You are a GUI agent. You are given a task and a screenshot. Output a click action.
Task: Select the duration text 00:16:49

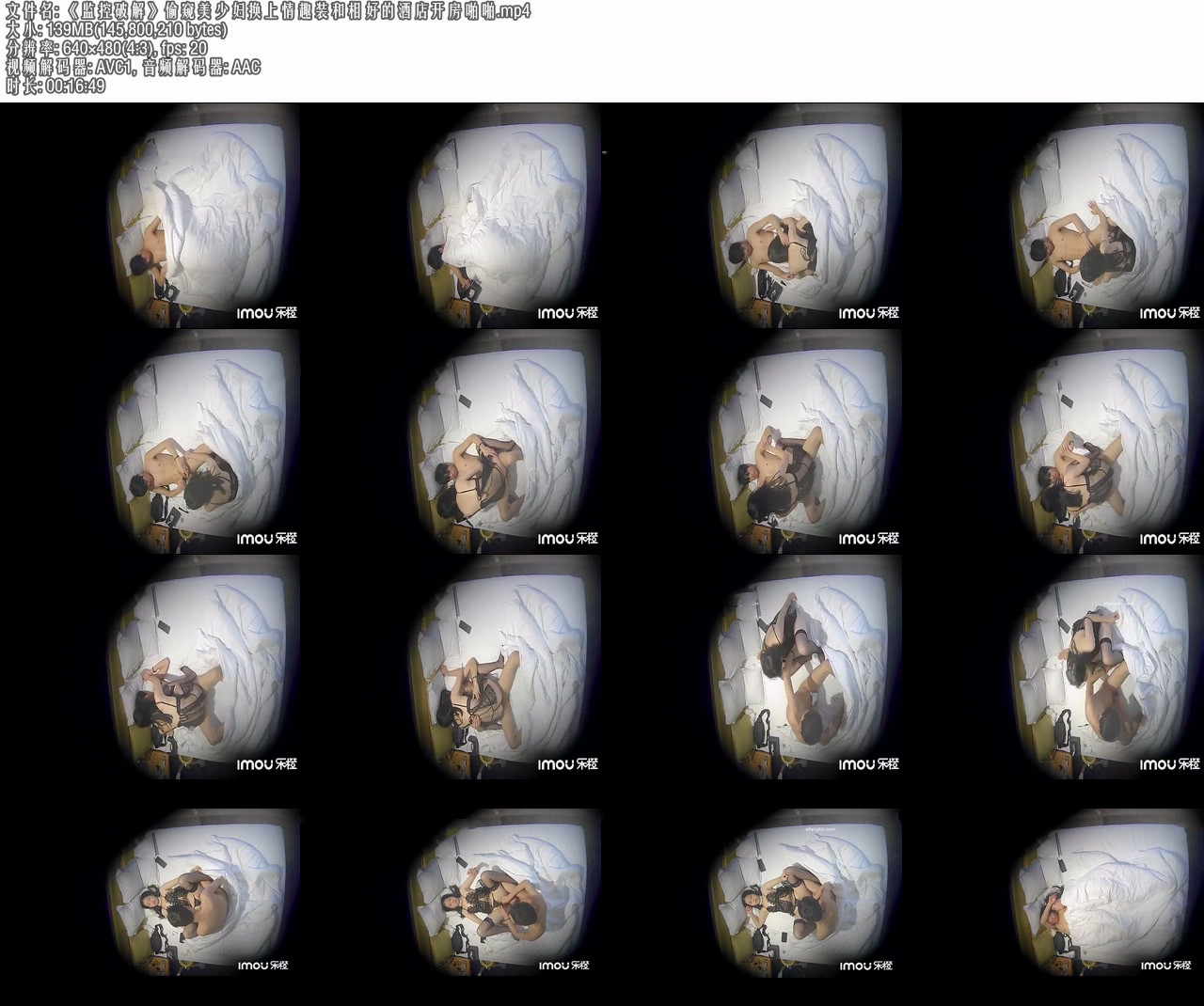pos(74,86)
